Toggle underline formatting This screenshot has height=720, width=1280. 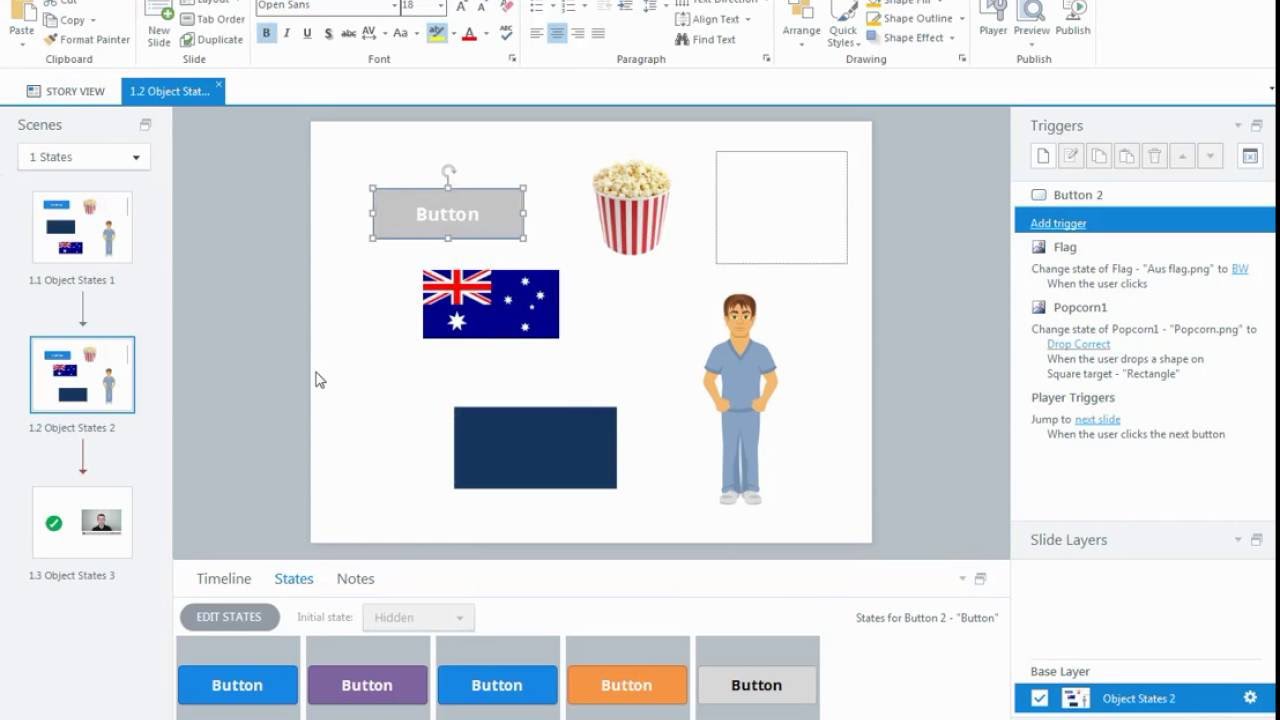[x=307, y=33]
